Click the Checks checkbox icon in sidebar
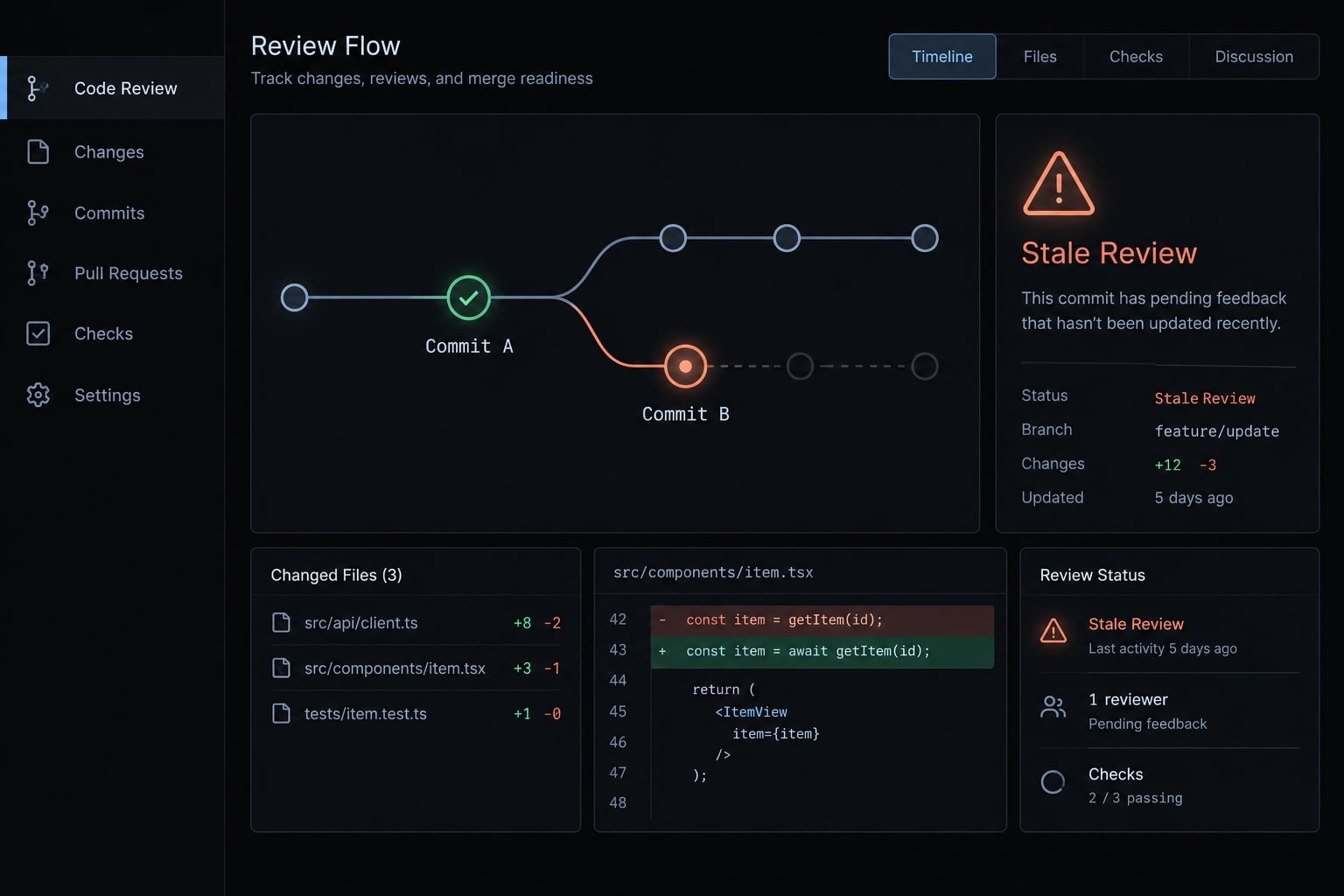Image resolution: width=1344 pixels, height=896 pixels. [x=38, y=333]
